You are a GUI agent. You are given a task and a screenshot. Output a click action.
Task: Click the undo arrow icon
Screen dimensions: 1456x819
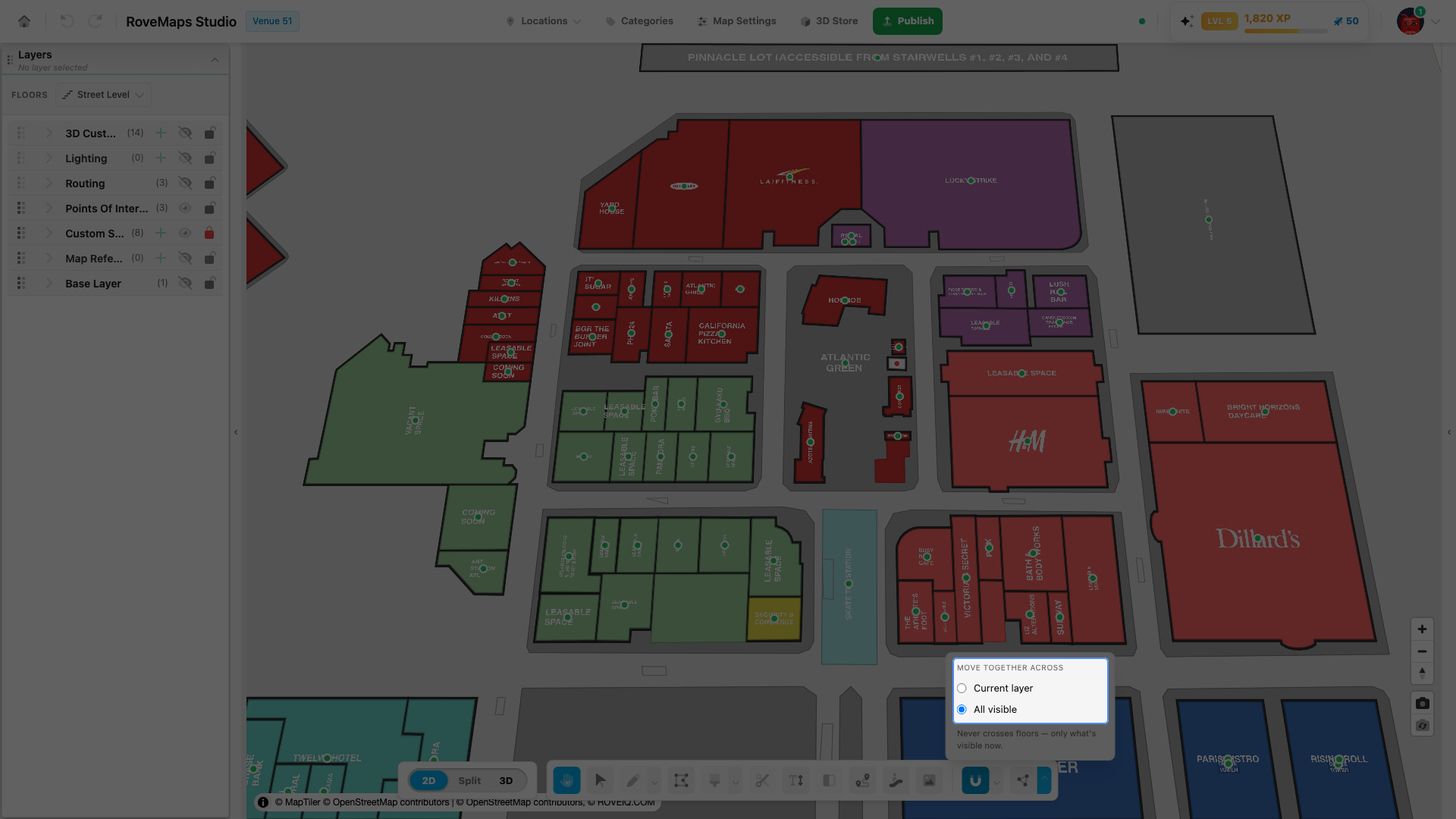(x=67, y=21)
